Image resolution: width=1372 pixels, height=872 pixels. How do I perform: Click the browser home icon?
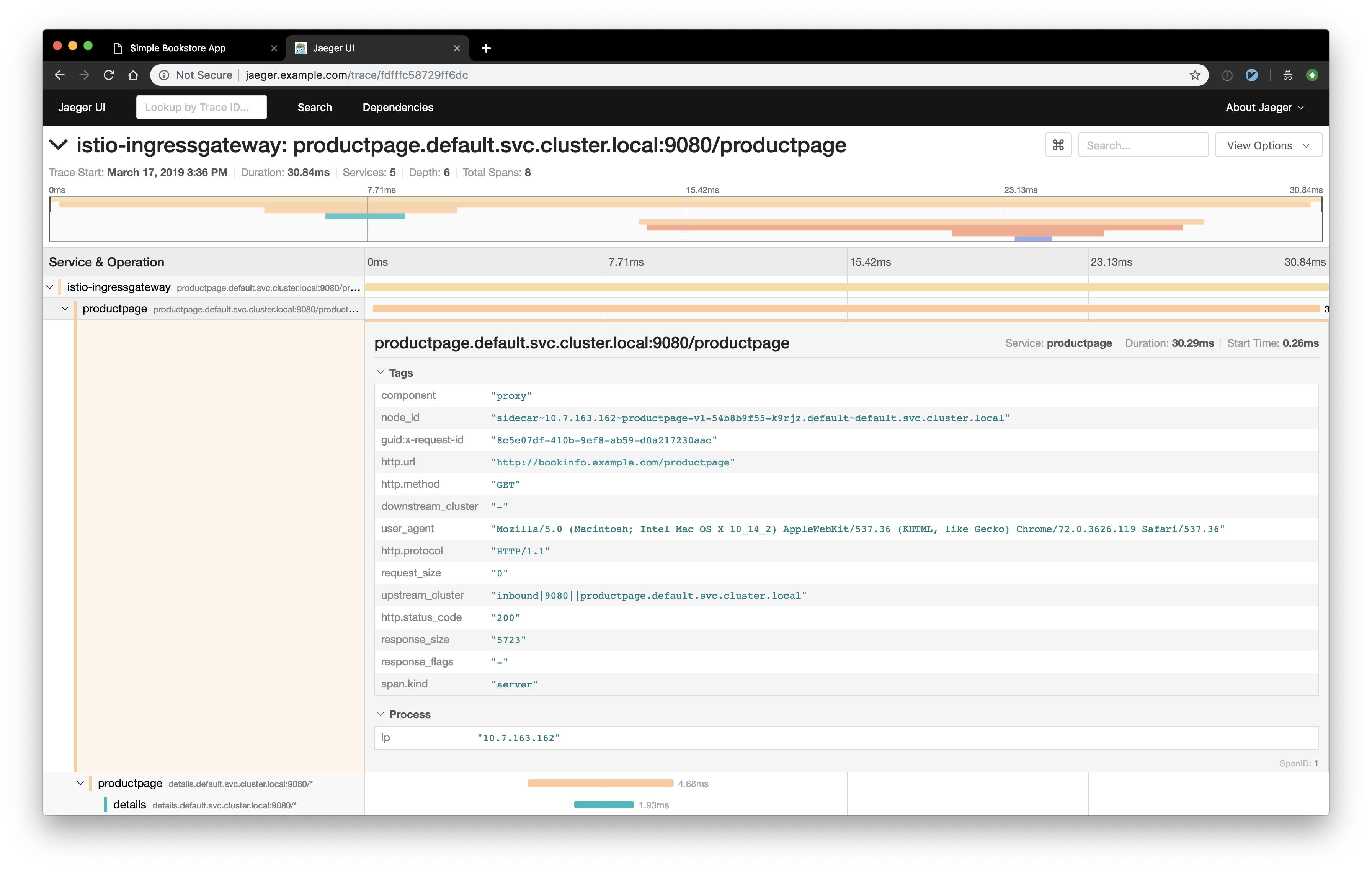[133, 75]
